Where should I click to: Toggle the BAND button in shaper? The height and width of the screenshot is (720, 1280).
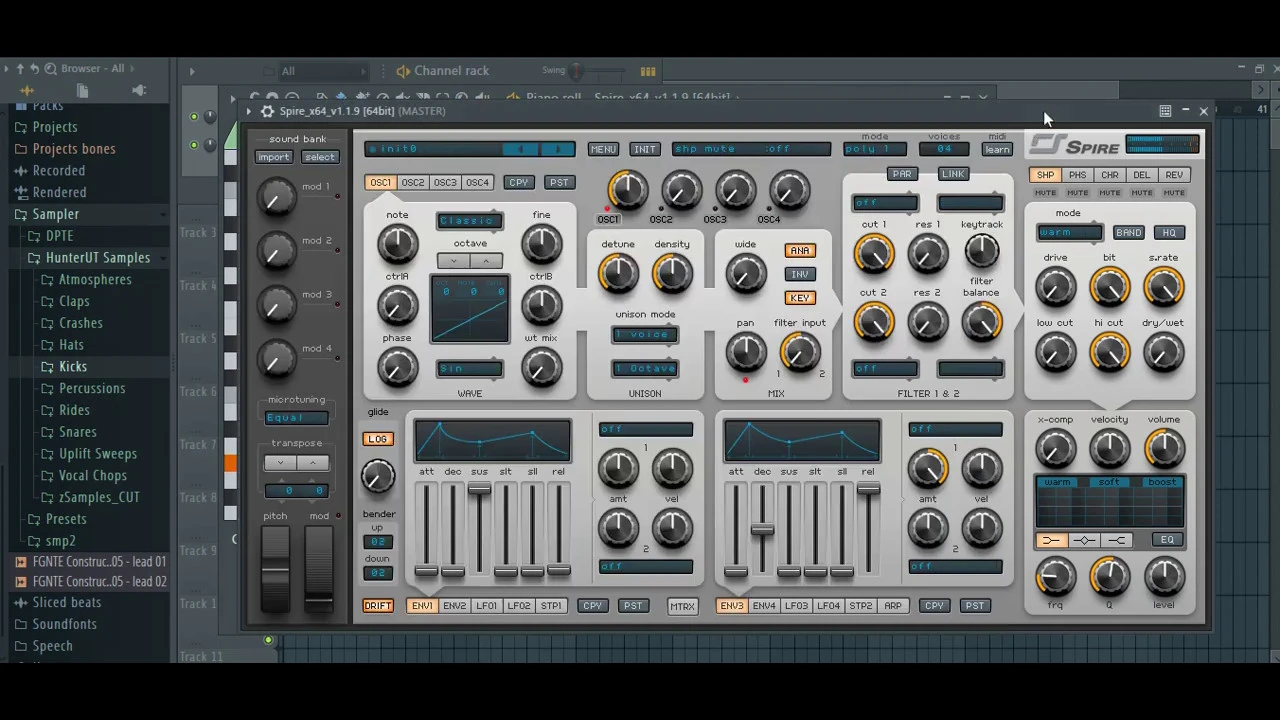(1128, 233)
